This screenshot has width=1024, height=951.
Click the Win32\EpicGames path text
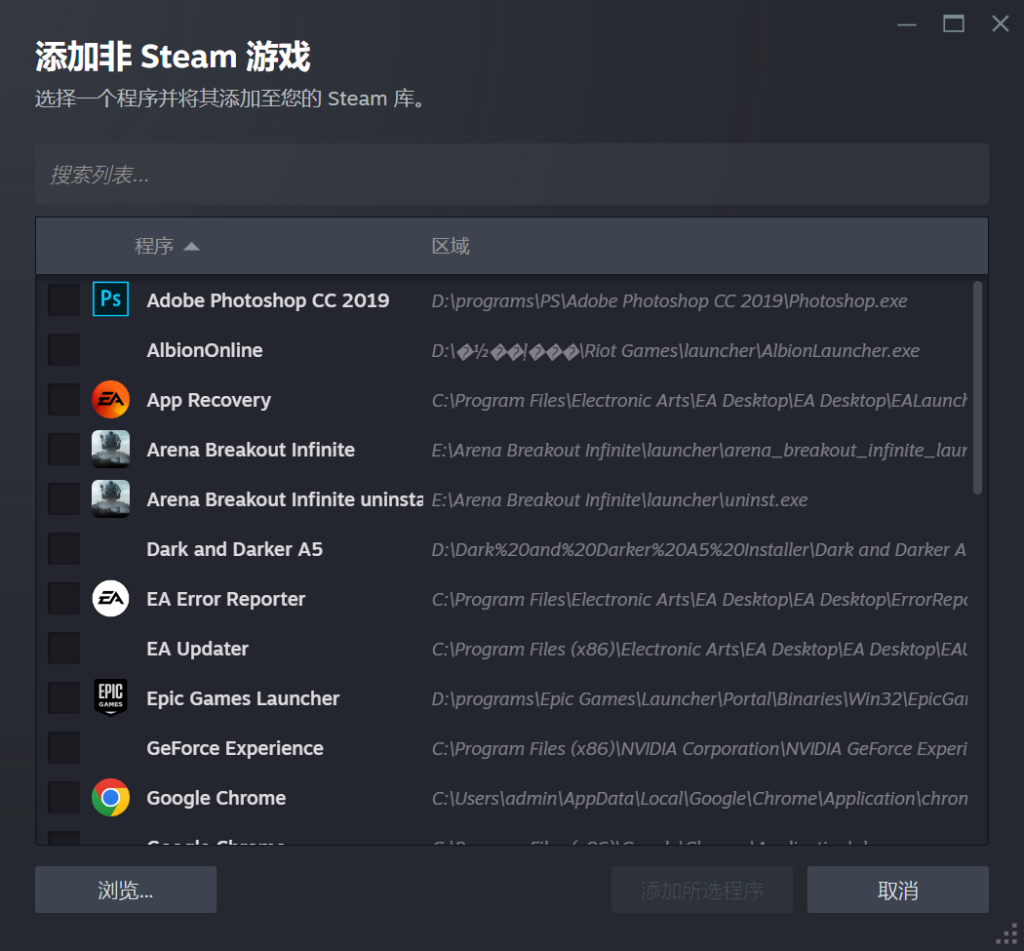click(699, 699)
